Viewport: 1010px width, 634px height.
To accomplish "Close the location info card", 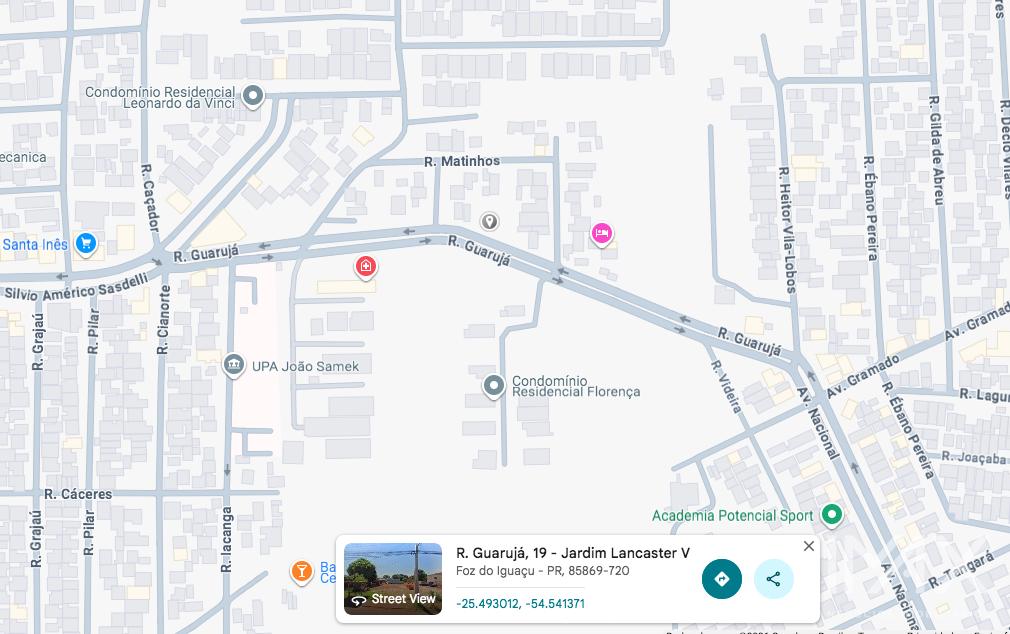I will coord(809,546).
